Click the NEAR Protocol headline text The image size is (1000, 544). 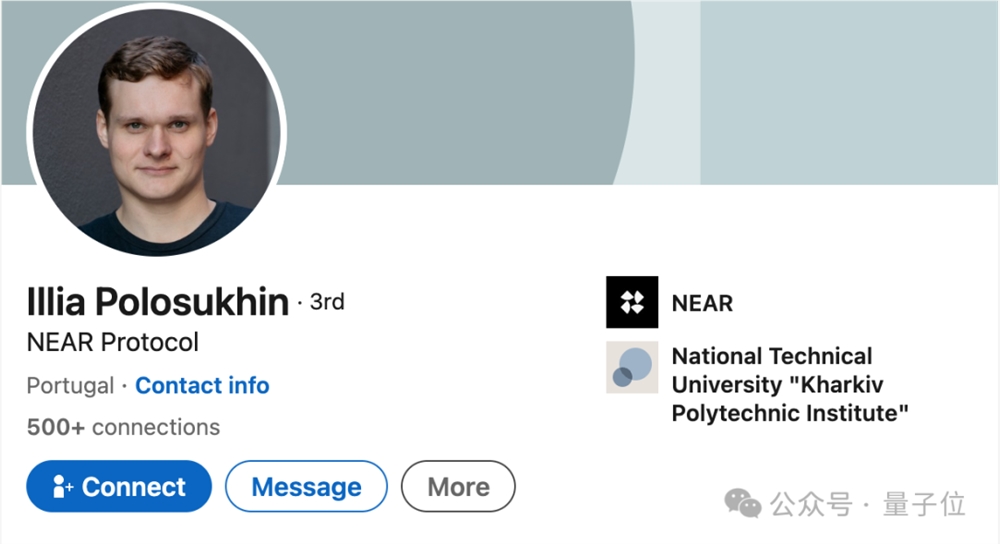point(113,342)
